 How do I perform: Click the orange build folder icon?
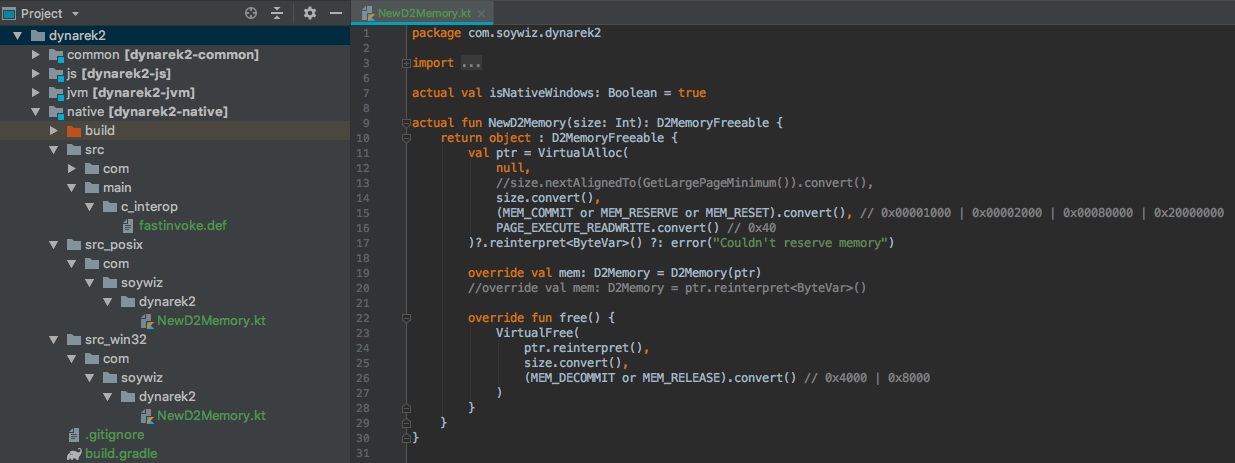point(74,131)
